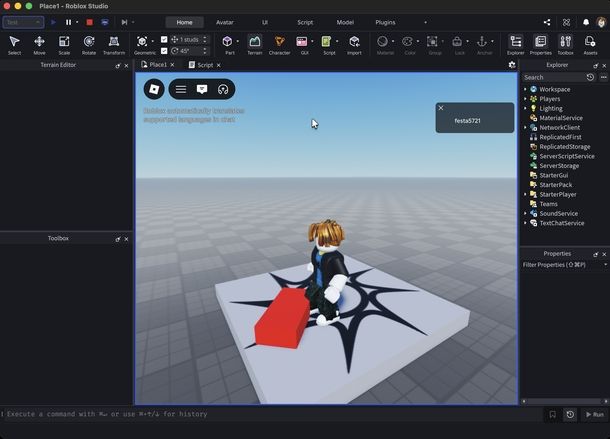Open the Material picker
Screen dimensions: 610x439
[x=383, y=42]
